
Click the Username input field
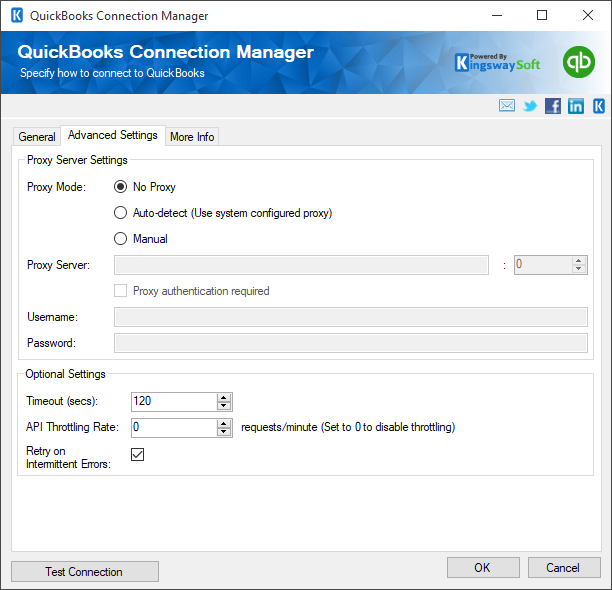[x=350, y=317]
